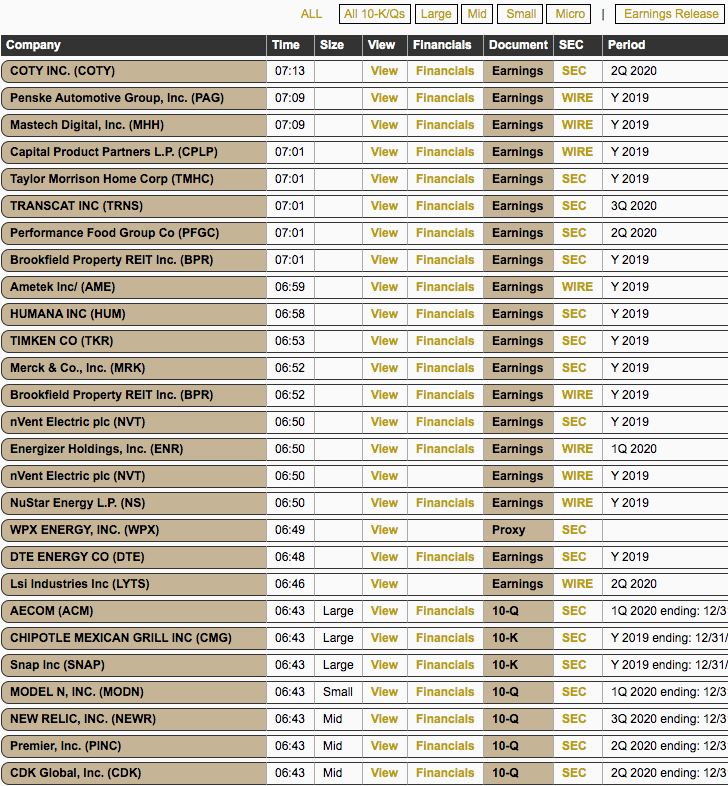Image resolution: width=728 pixels, height=786 pixels.
Task: Click the 1Q 2020 period for Energizer
Action: tap(633, 449)
